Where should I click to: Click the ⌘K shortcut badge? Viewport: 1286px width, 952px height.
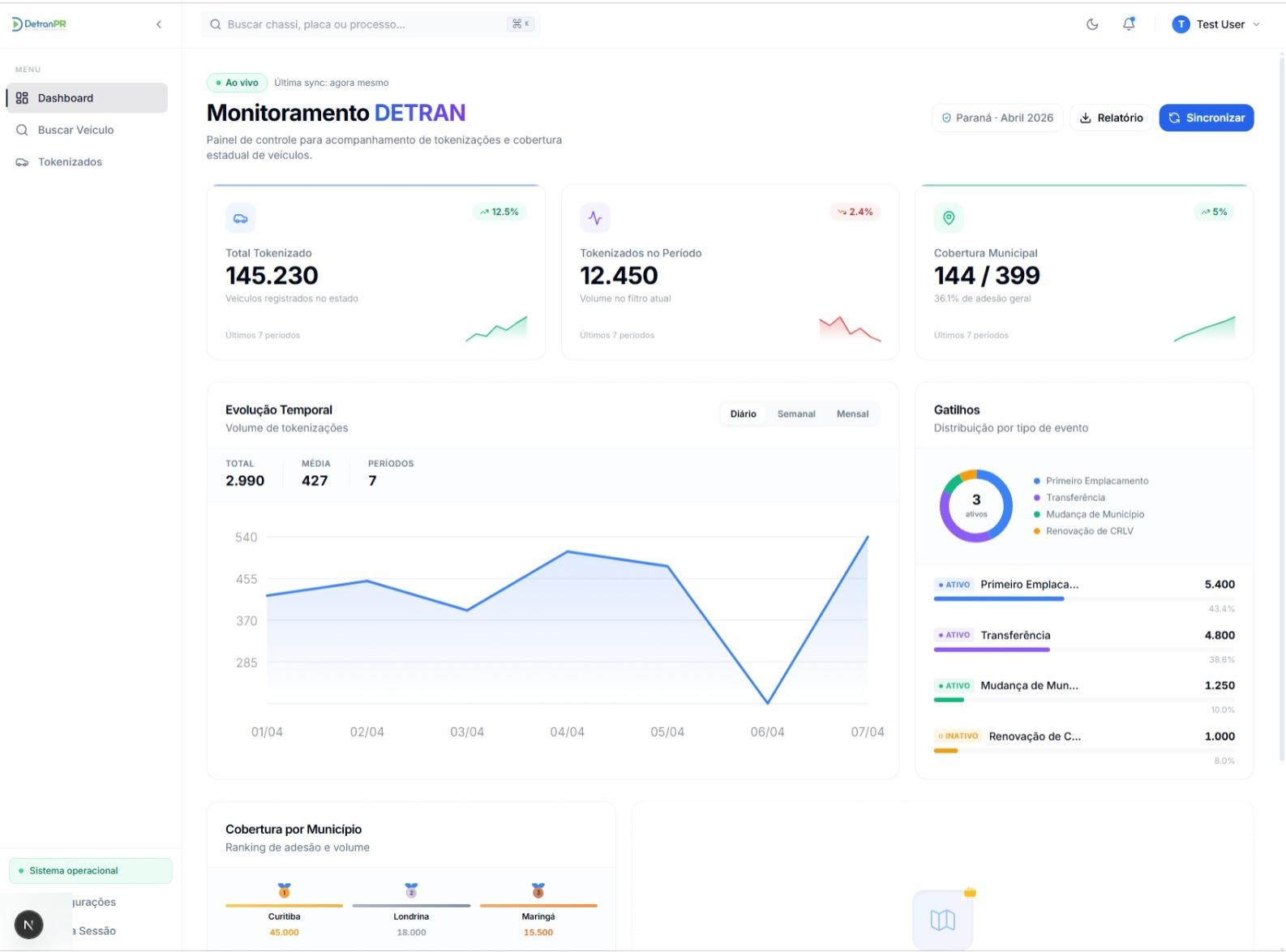click(521, 24)
